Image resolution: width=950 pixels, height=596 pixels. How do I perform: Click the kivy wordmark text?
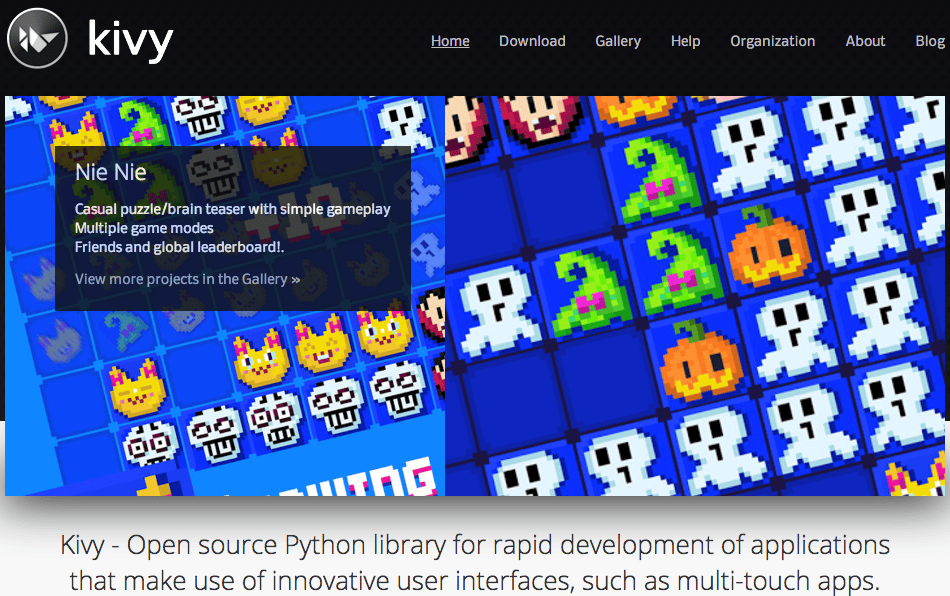(130, 40)
